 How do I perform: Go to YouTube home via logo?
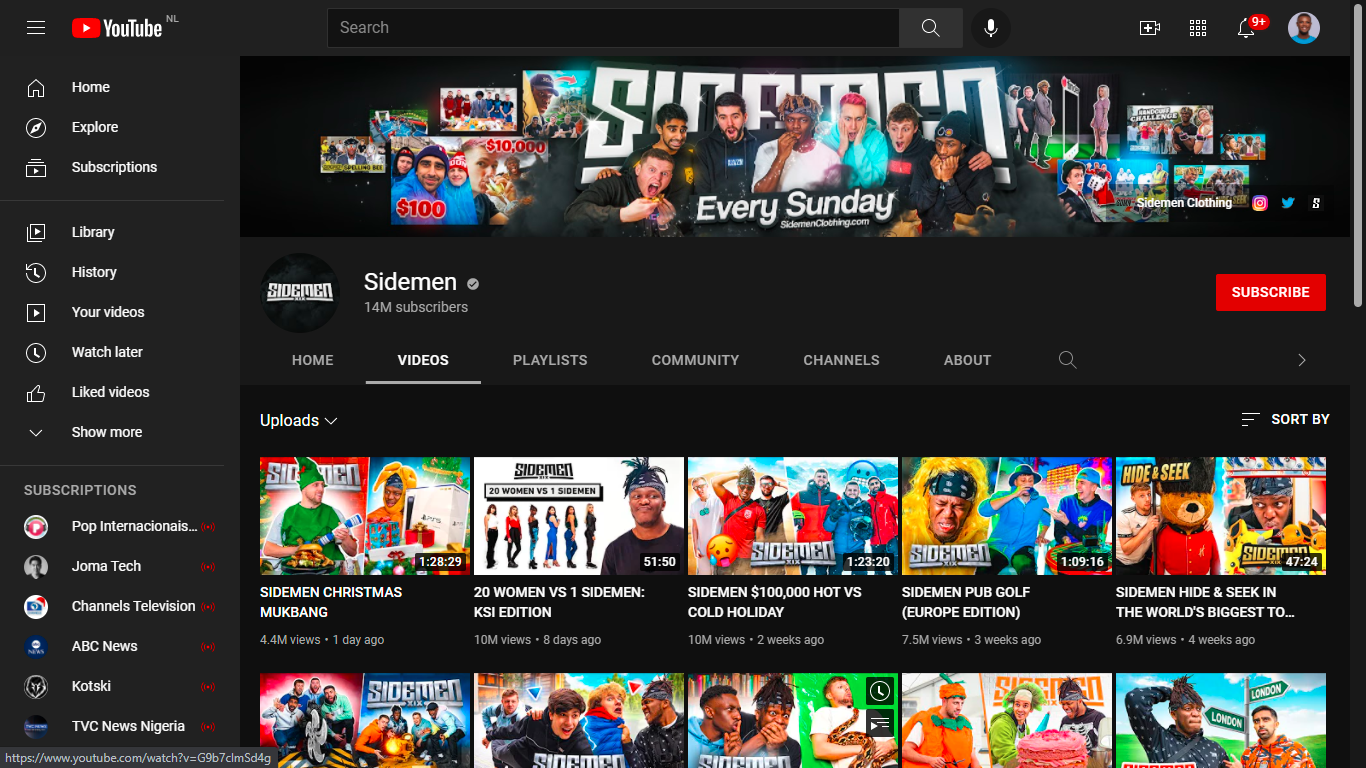point(116,28)
